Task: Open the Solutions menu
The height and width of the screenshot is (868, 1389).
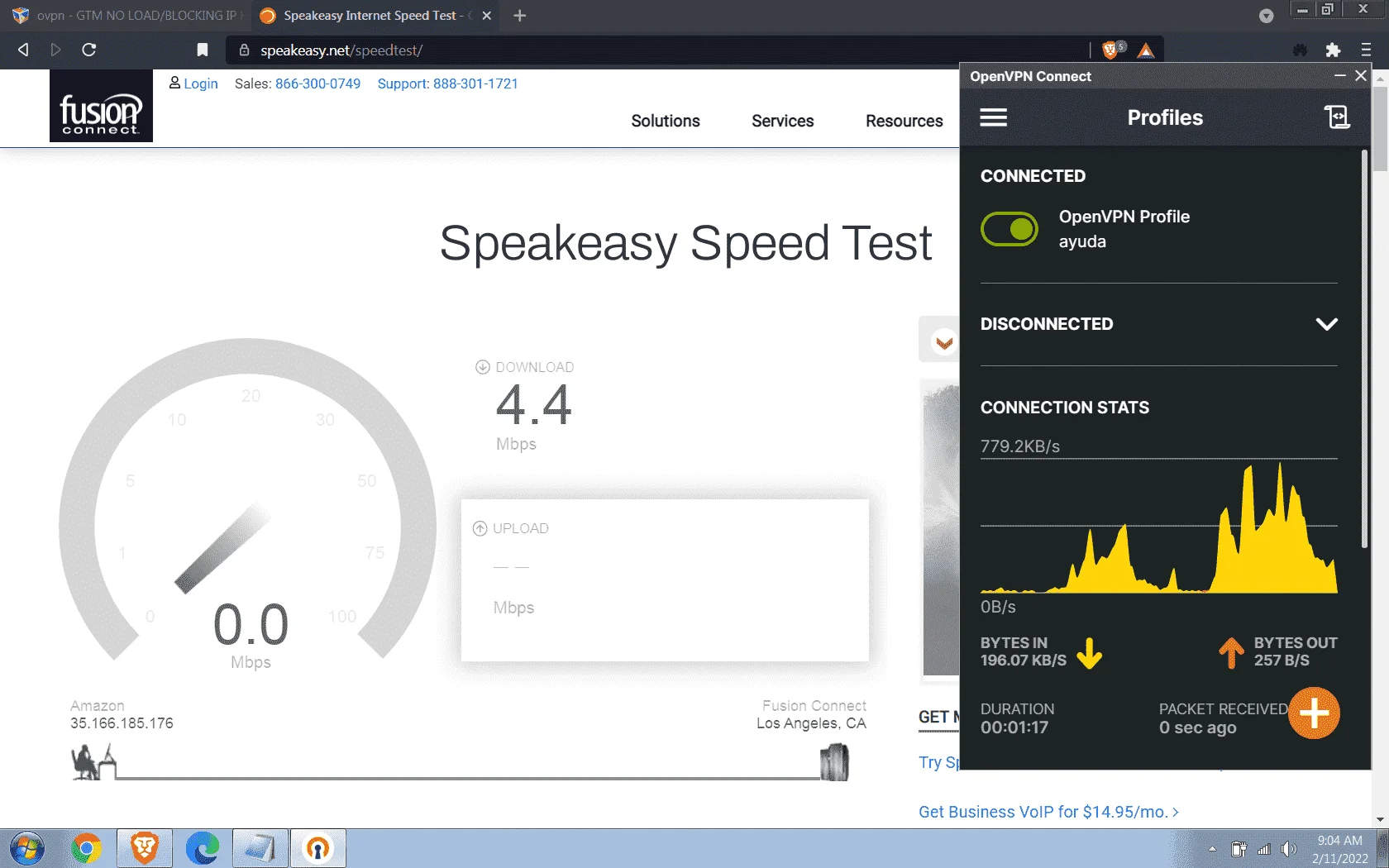Action: (x=666, y=121)
